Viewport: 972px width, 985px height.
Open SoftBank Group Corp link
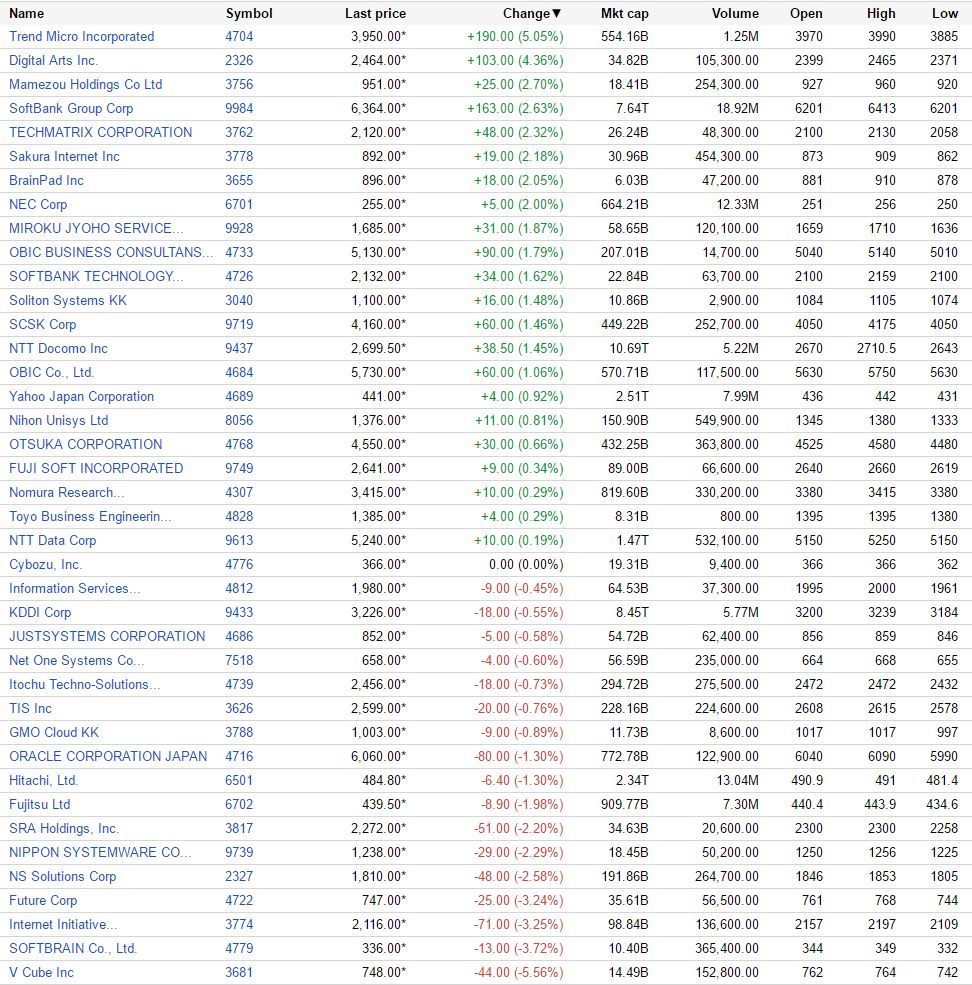point(71,108)
